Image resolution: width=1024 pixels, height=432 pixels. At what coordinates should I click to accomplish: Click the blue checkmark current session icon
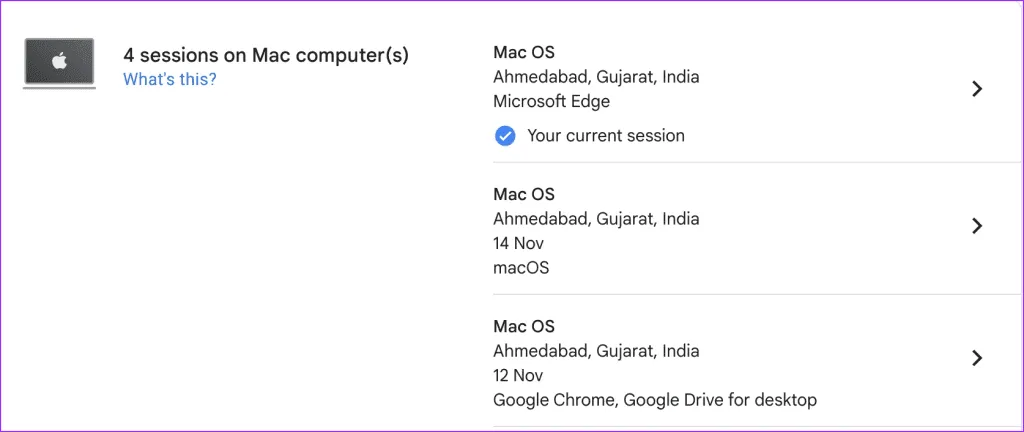pyautogui.click(x=505, y=136)
